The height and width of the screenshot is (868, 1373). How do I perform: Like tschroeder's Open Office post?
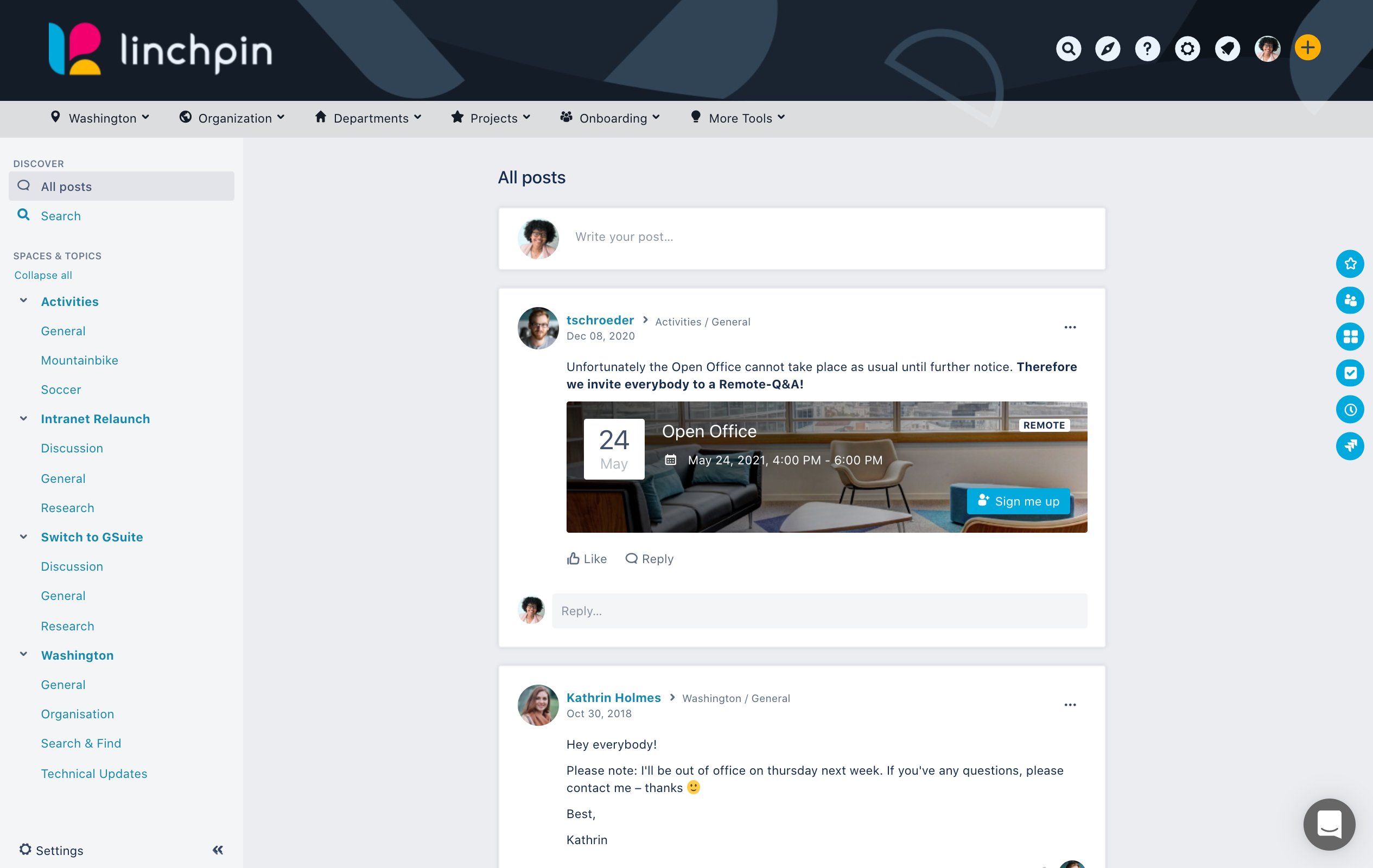tap(587, 559)
